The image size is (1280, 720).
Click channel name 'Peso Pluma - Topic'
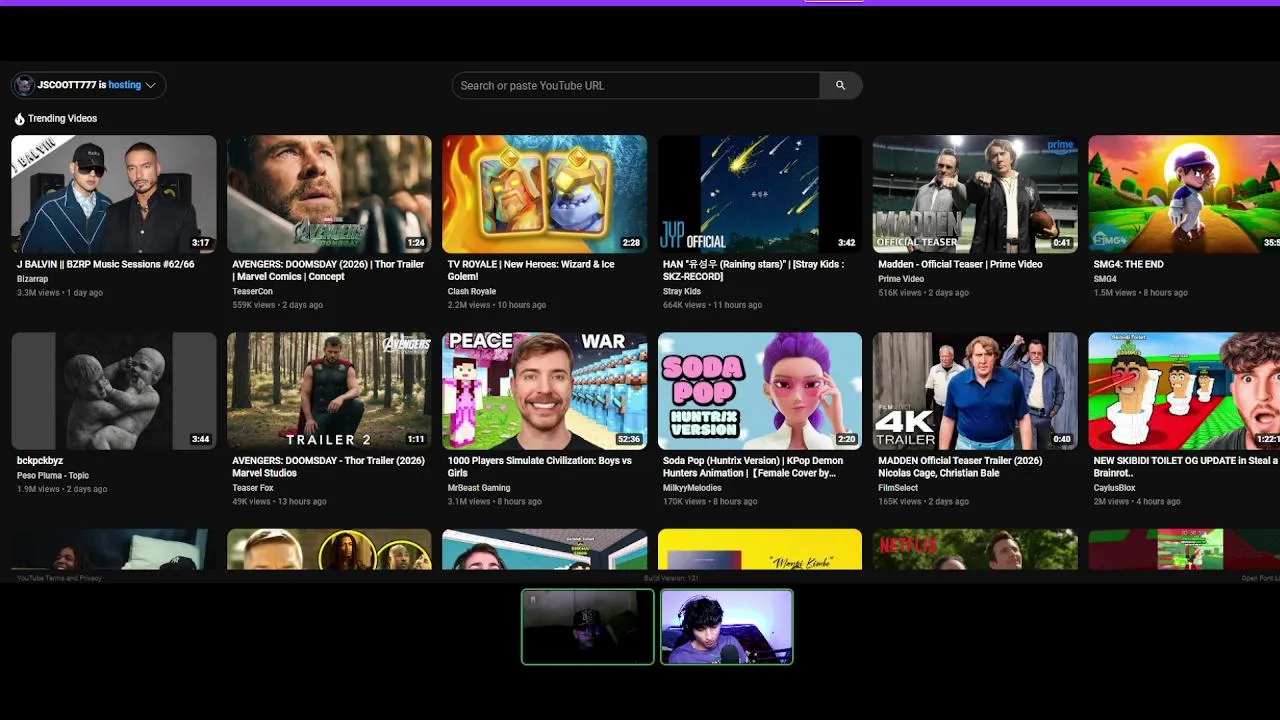(x=53, y=476)
